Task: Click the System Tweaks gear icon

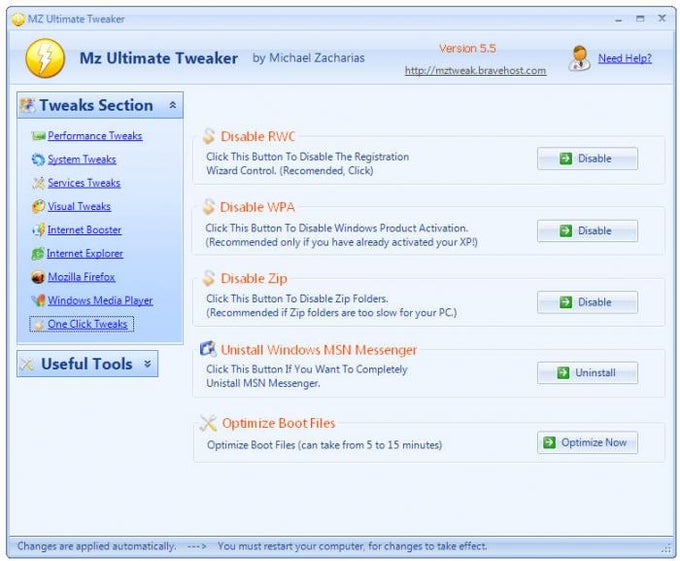Action: [38, 160]
